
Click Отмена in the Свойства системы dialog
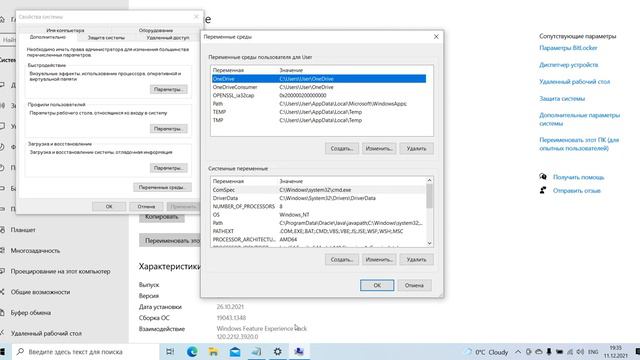click(x=146, y=207)
